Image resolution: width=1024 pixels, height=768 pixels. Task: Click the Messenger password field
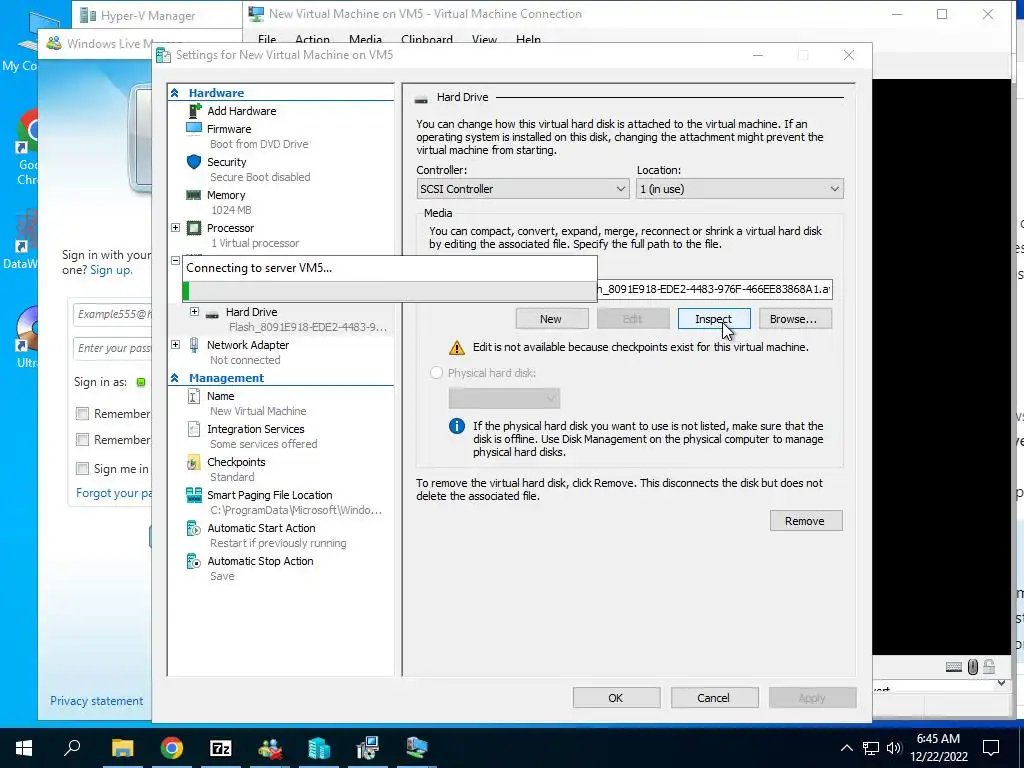coord(113,348)
